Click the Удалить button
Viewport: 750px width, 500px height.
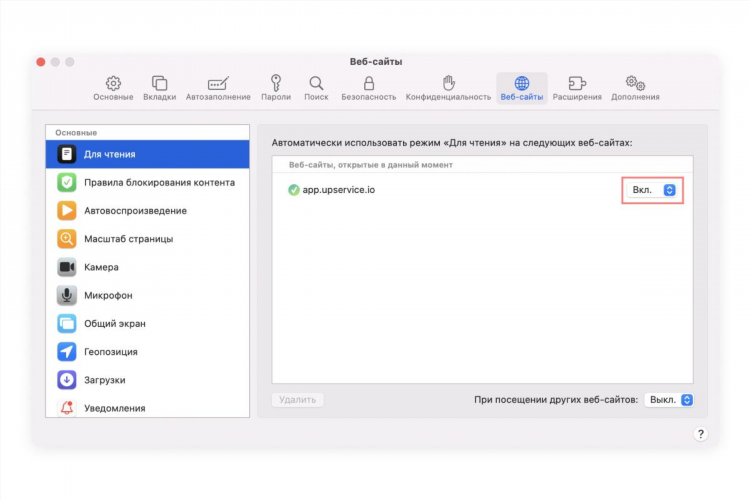tap(298, 400)
